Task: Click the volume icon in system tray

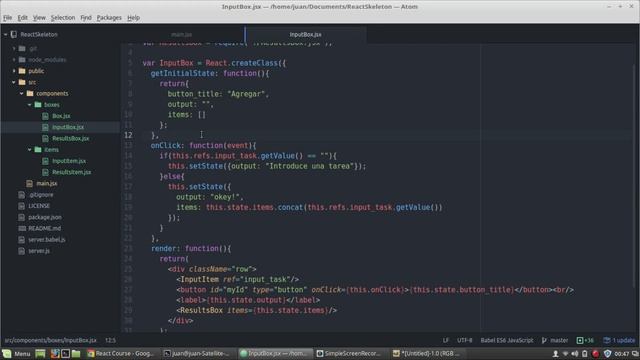Action: [x=575, y=353]
